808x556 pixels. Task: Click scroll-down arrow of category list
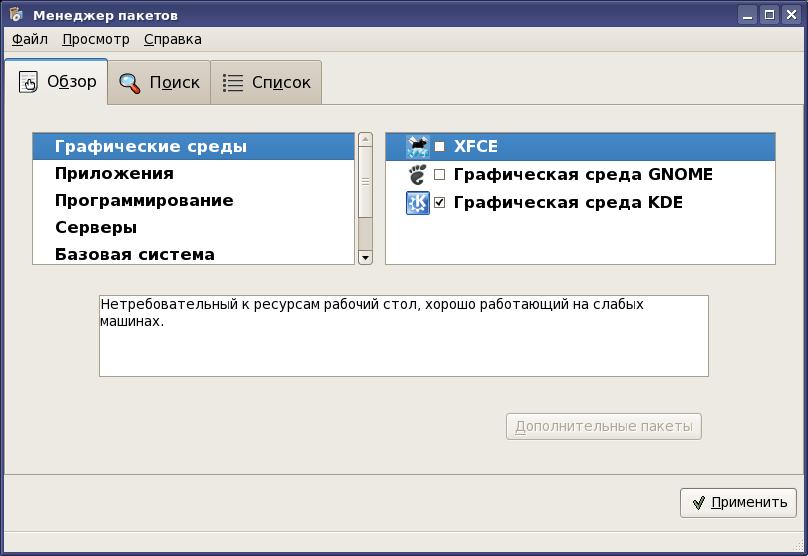365,257
